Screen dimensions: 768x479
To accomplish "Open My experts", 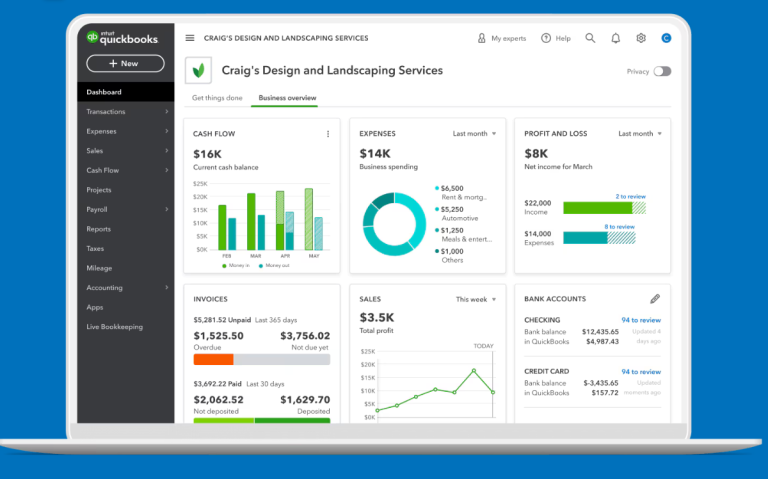I will [x=502, y=38].
